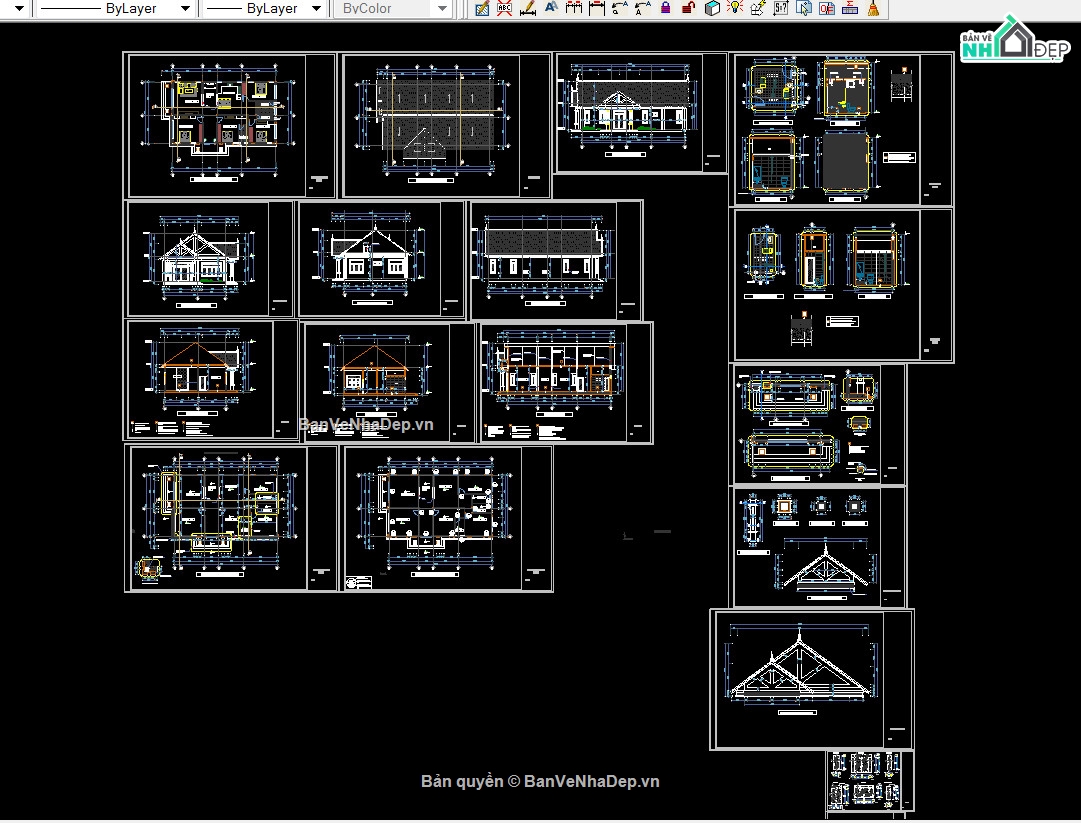Click the open red padlock icon
The height and width of the screenshot is (823, 1081).
coord(689,8)
